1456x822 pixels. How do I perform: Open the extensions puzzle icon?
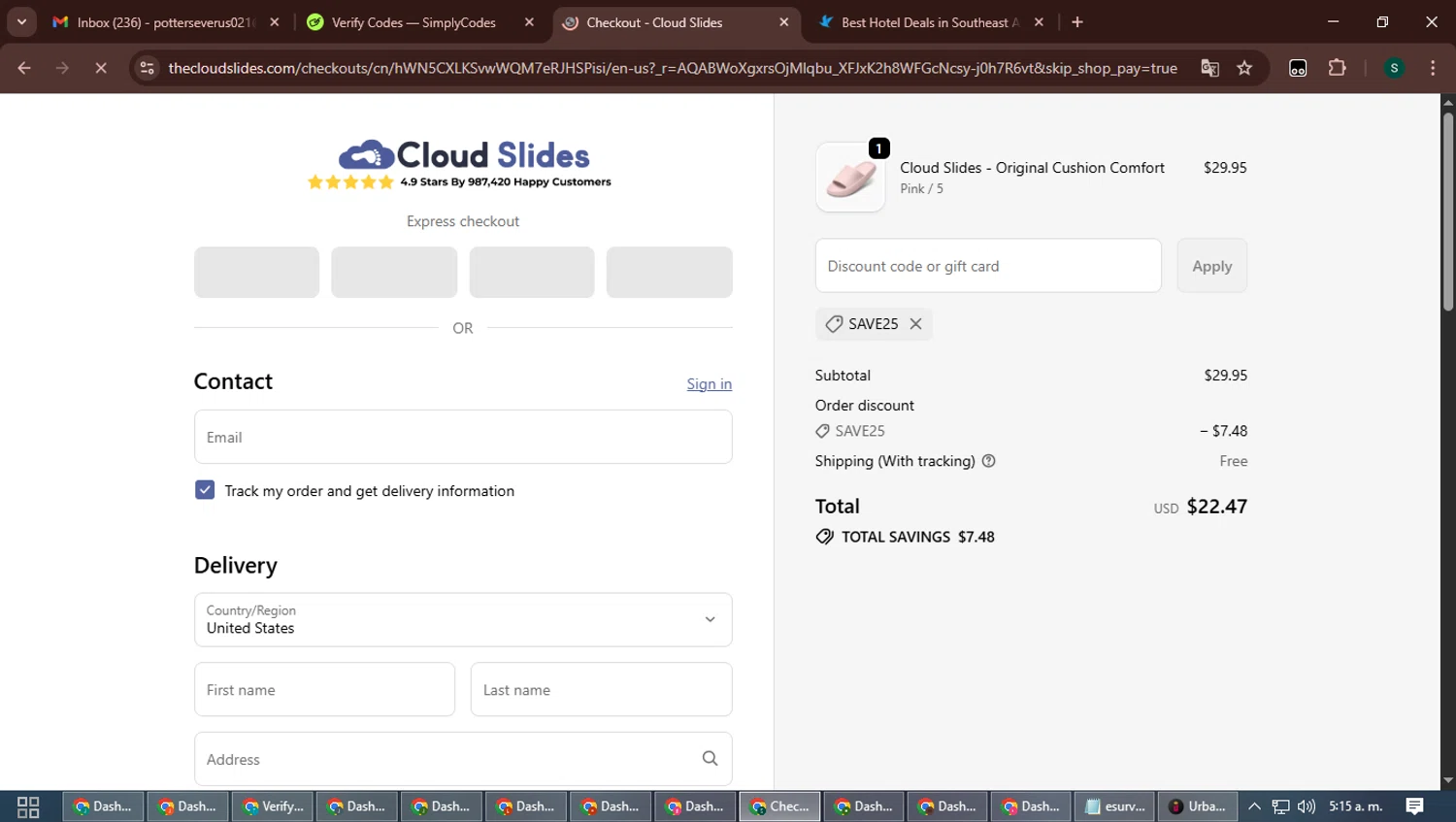pyautogui.click(x=1337, y=68)
